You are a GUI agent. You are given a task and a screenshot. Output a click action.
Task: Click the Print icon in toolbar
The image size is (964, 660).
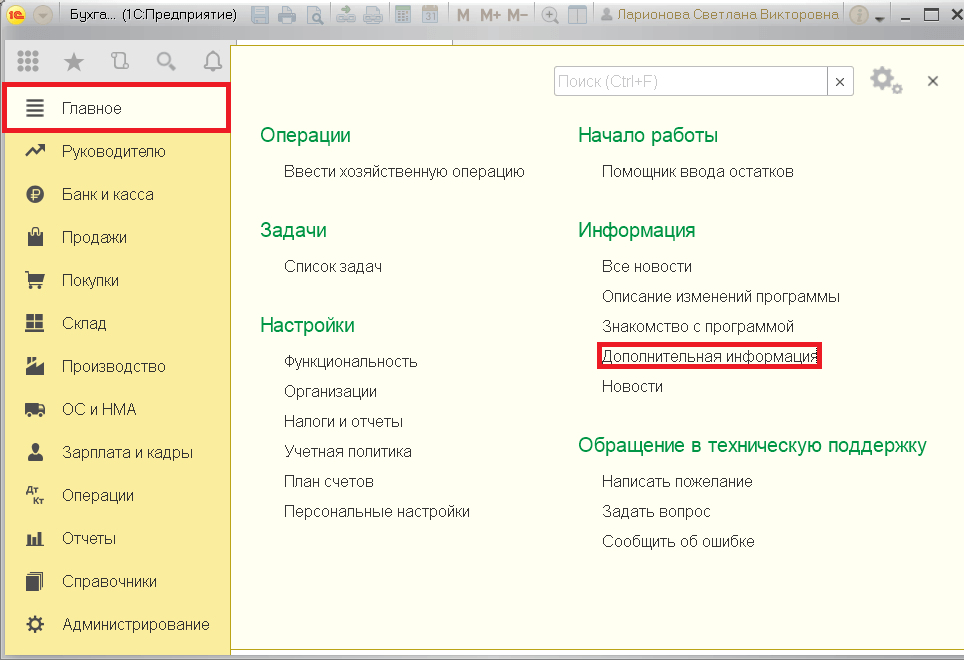pyautogui.click(x=287, y=15)
